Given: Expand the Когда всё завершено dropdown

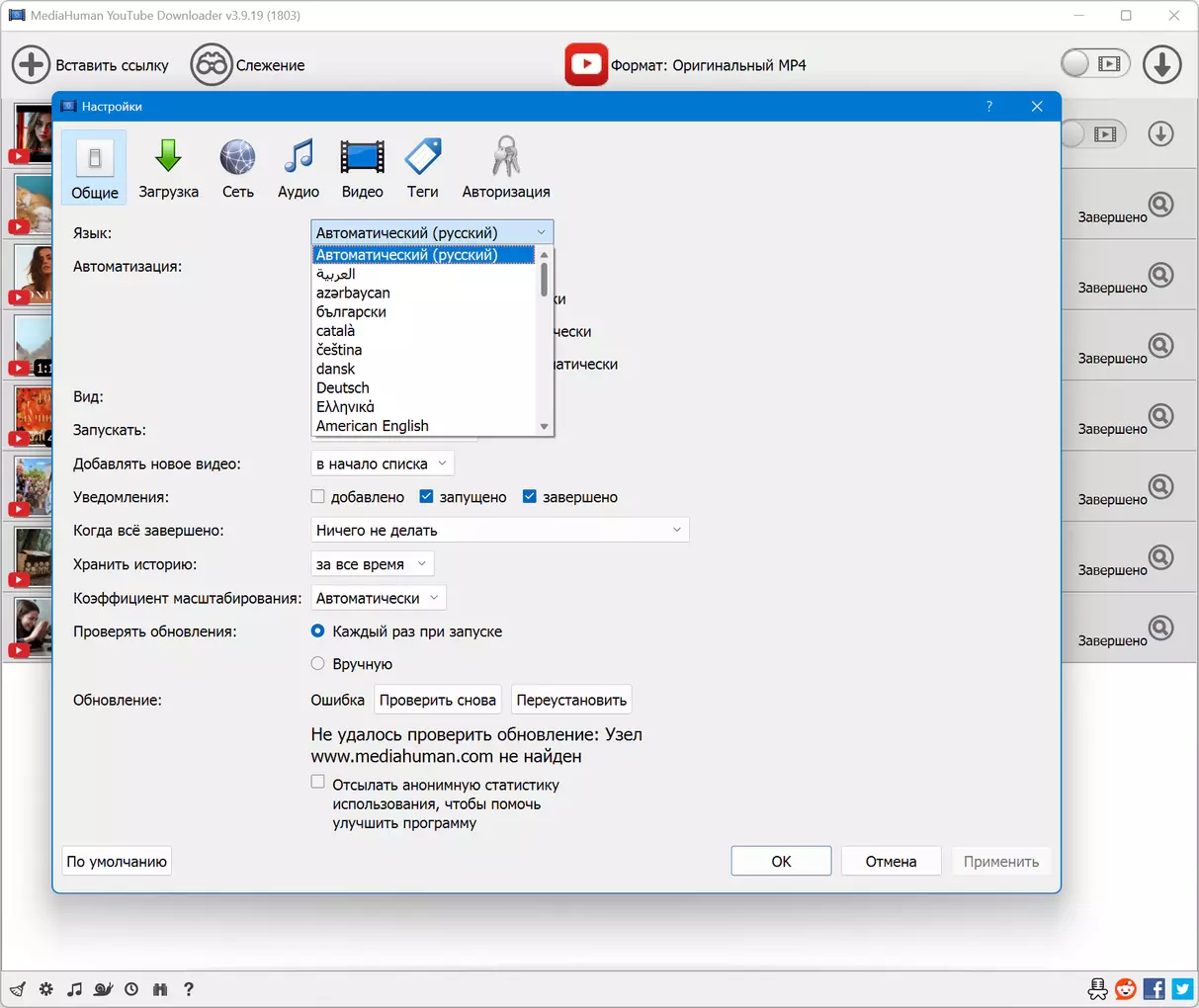Looking at the screenshot, I should point(499,531).
